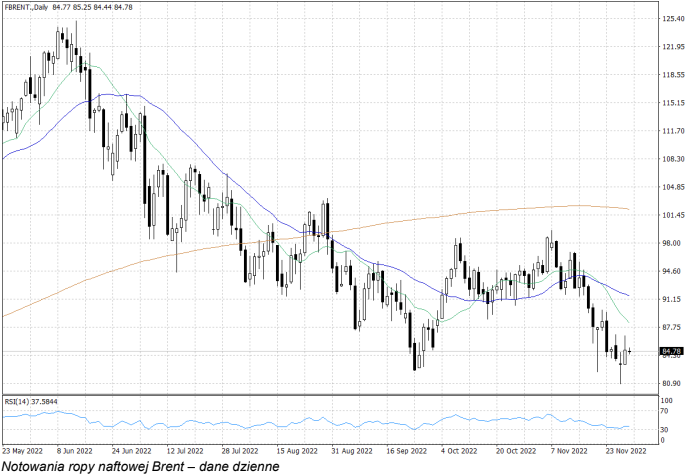Select the 15 Aug 2022 date marker
The image size is (687, 476).
(296, 451)
